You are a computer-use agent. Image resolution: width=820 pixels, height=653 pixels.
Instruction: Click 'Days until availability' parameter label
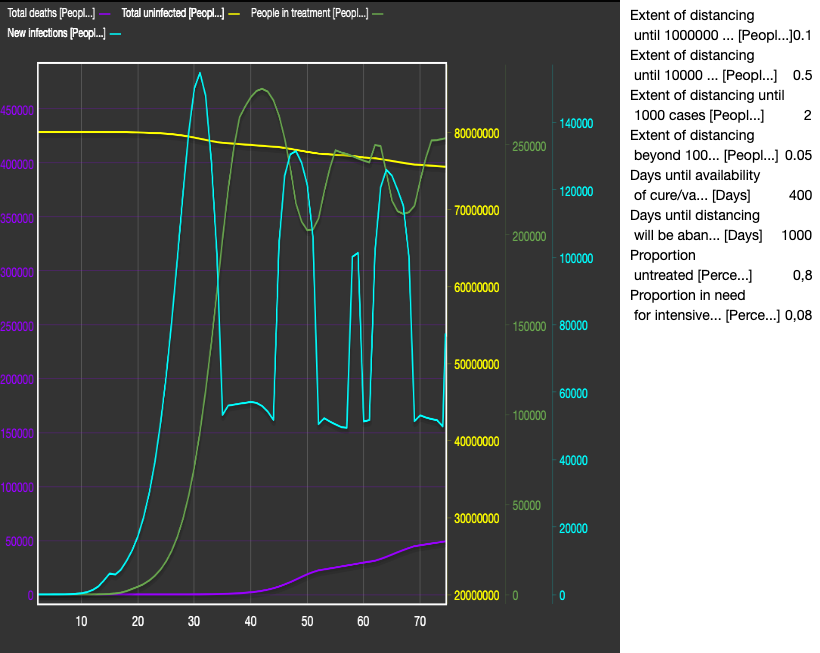pos(694,185)
